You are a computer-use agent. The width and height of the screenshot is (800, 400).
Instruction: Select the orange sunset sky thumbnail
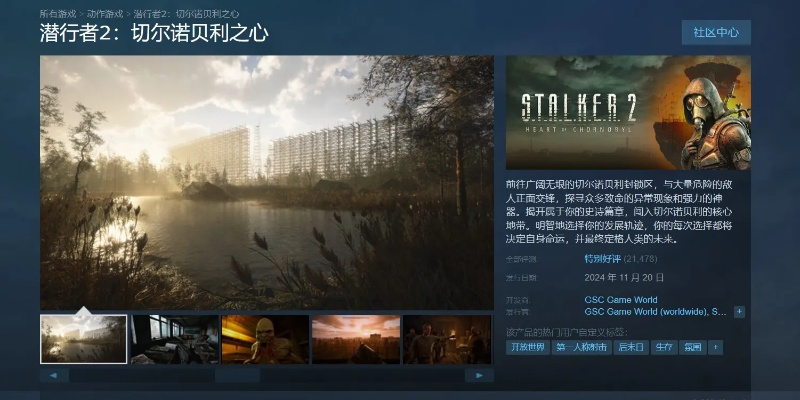coord(356,339)
